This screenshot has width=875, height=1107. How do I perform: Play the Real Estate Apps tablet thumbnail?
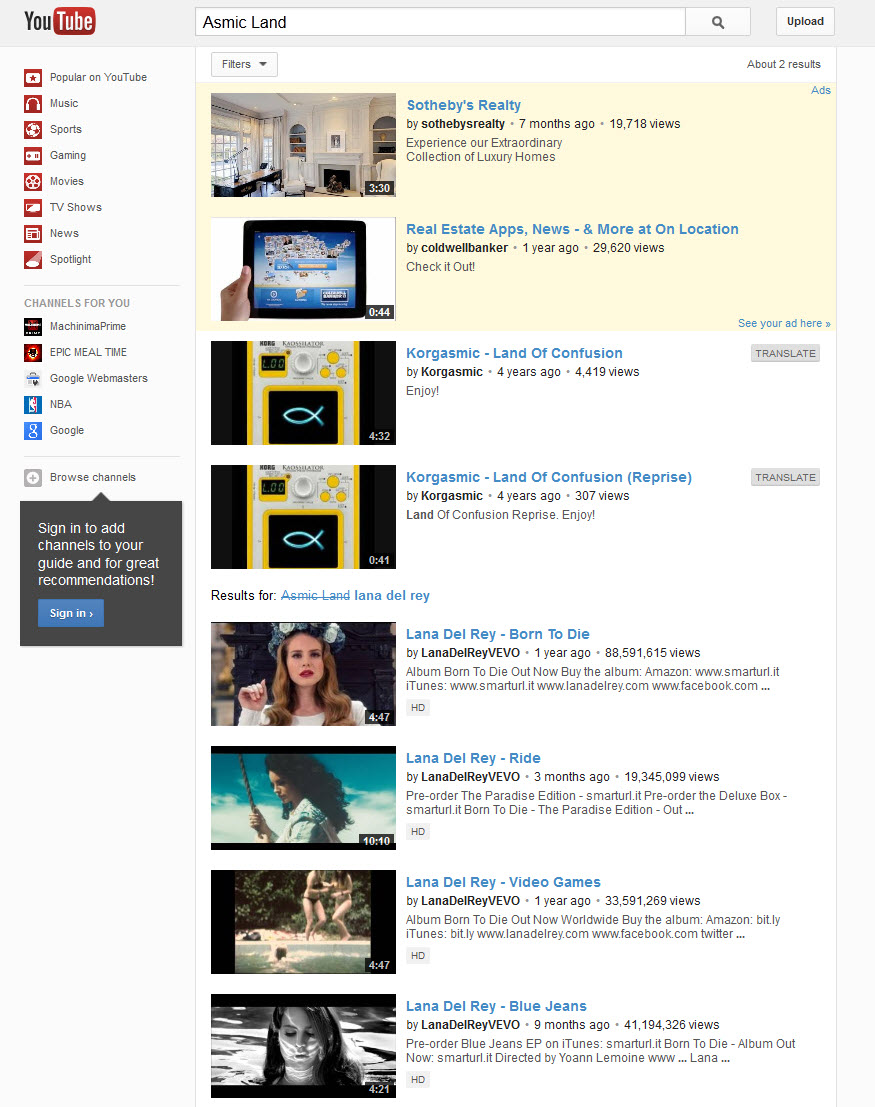304,269
